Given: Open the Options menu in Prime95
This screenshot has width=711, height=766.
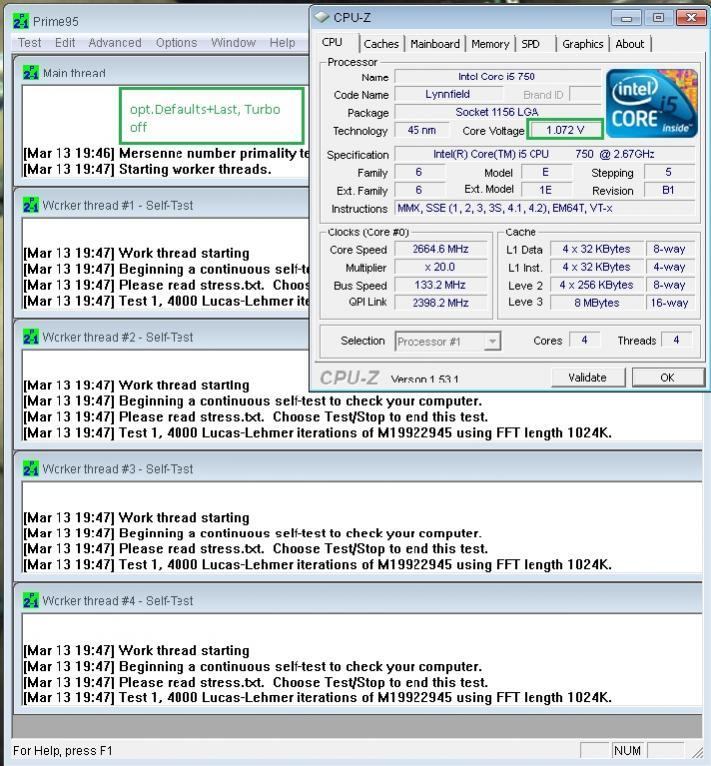Looking at the screenshot, I should [x=176, y=43].
